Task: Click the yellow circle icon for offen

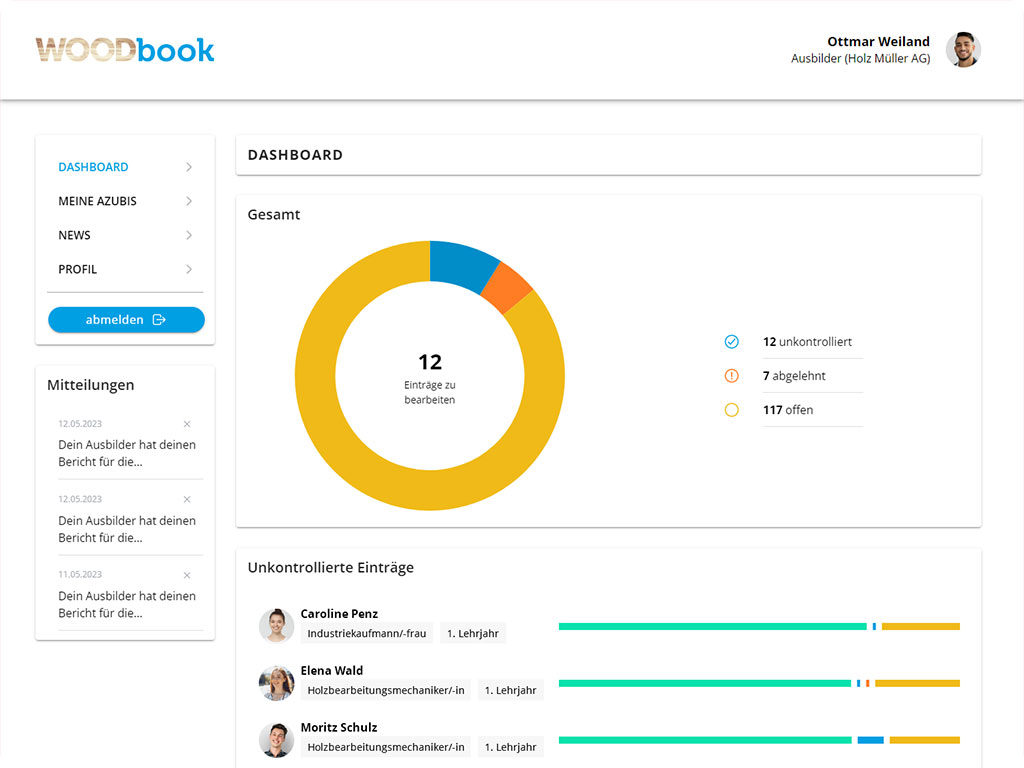Action: pos(731,409)
